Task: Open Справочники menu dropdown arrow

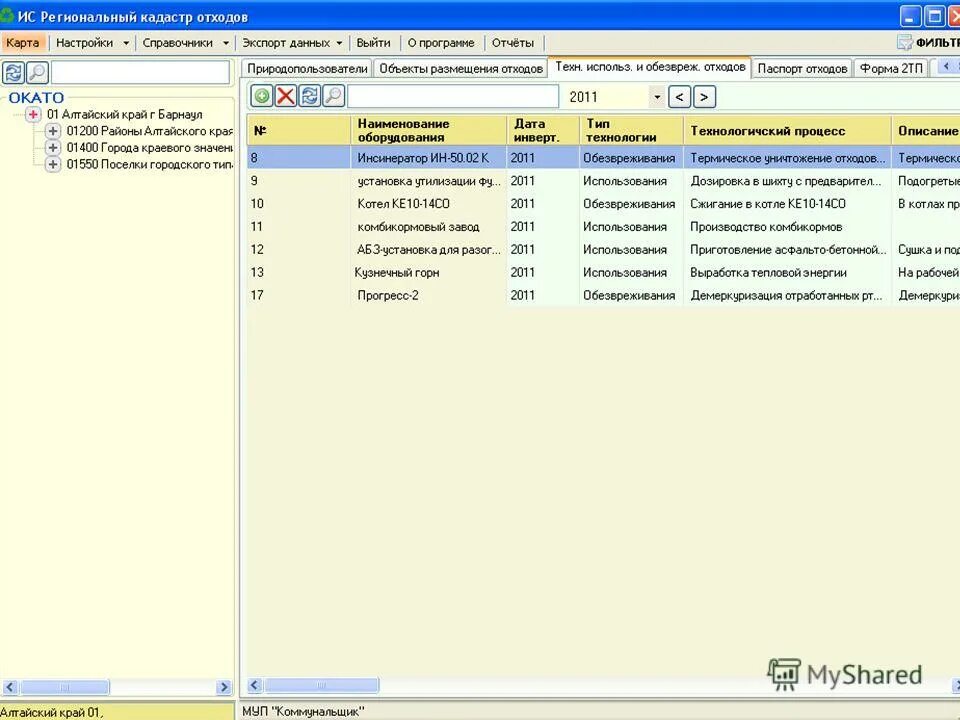Action: click(x=225, y=43)
